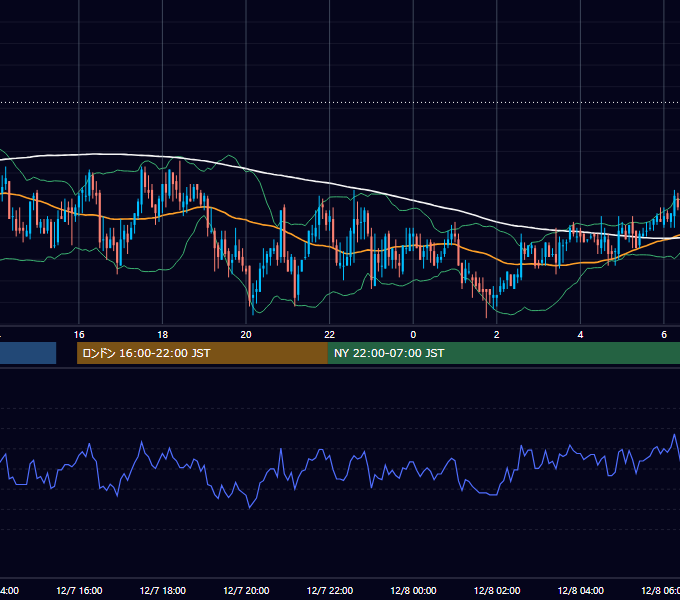
Task: Click the 12/8 04:00 date label
Action: click(x=581, y=591)
